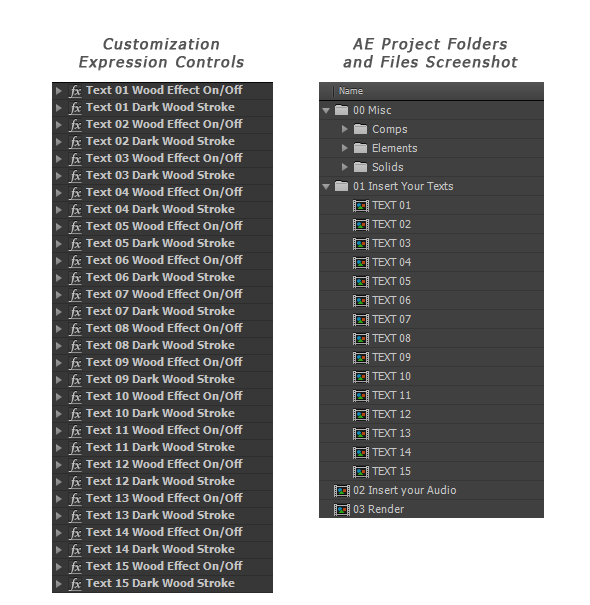This screenshot has width=590, height=605.
Task: Select the '01 Insert Your Texts' folder name
Action: 403,186
